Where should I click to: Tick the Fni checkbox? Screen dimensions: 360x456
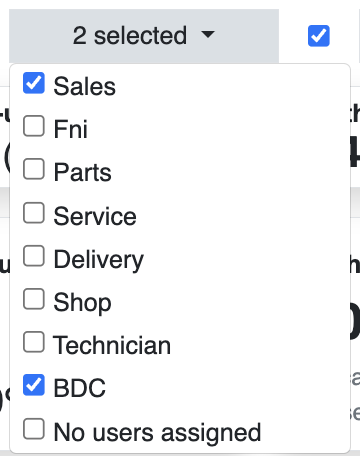[34, 126]
